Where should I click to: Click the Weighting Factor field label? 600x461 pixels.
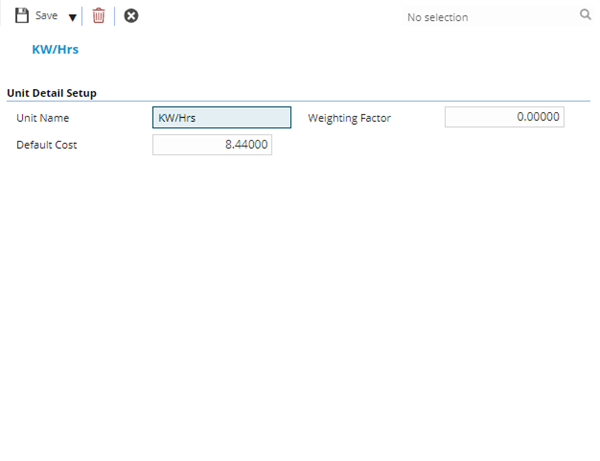pyautogui.click(x=349, y=118)
